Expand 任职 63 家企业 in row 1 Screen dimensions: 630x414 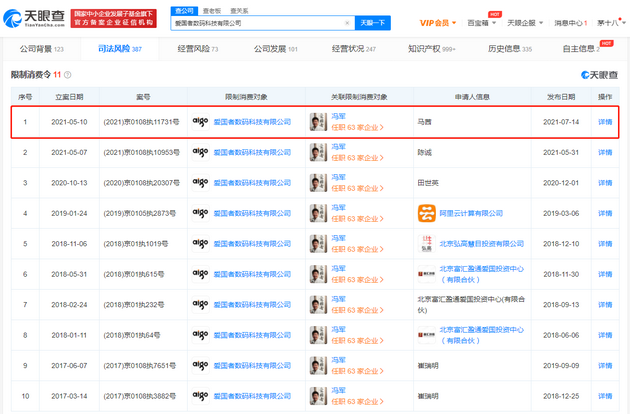(x=357, y=127)
